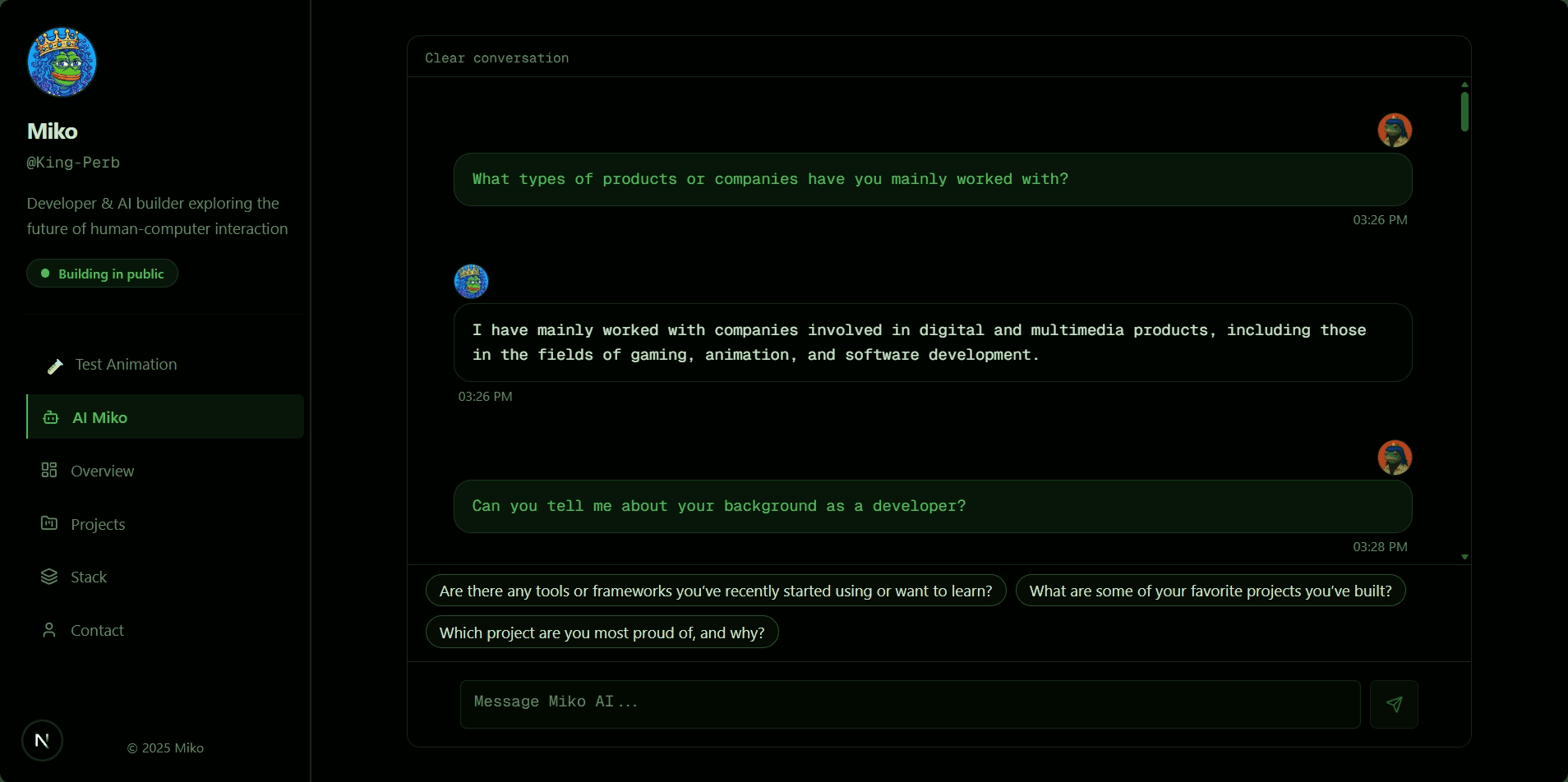Click the robot icon next to AI Miko
The width and height of the screenshot is (1568, 782).
tap(51, 417)
